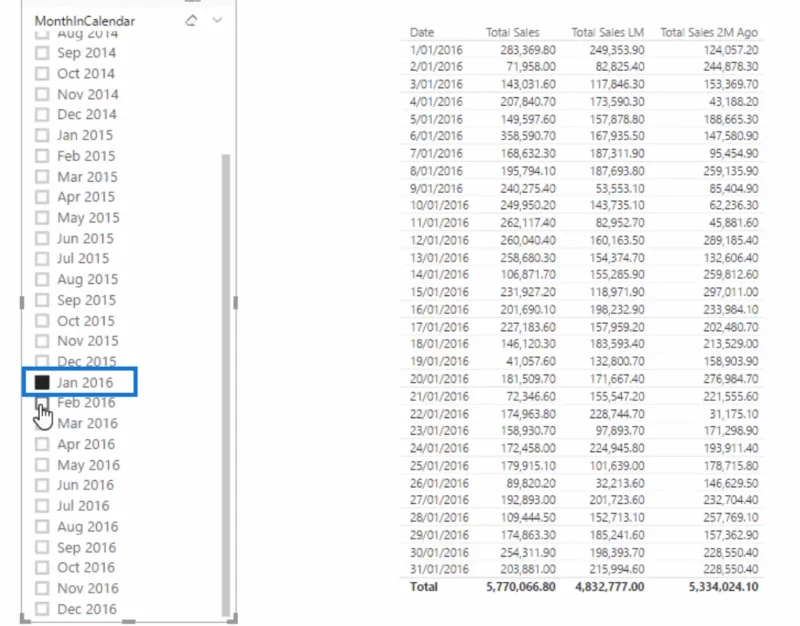This screenshot has height=626, width=800.
Task: Click the MonthInCalendar slicer title
Action: [85, 21]
